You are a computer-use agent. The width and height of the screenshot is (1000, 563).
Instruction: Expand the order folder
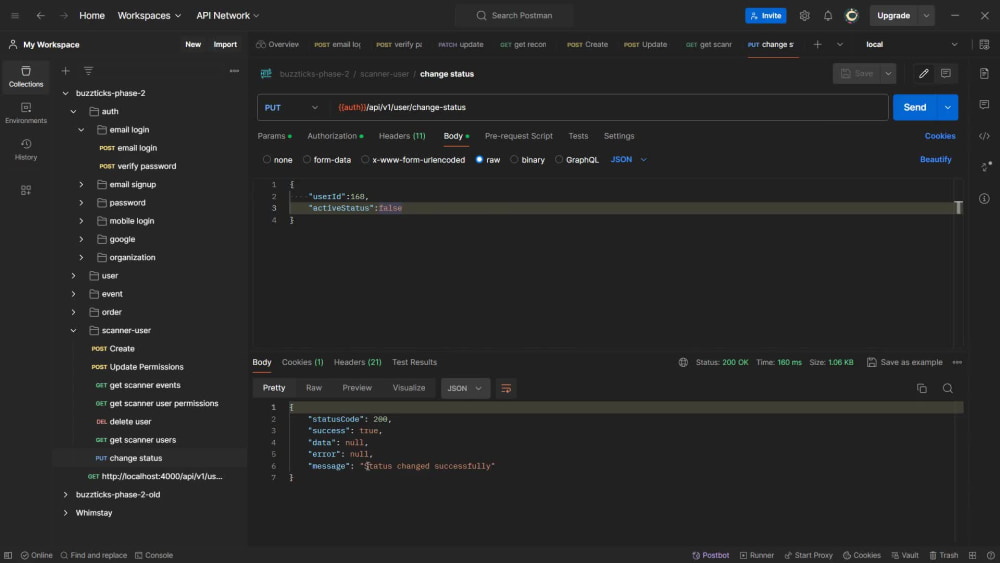73,312
